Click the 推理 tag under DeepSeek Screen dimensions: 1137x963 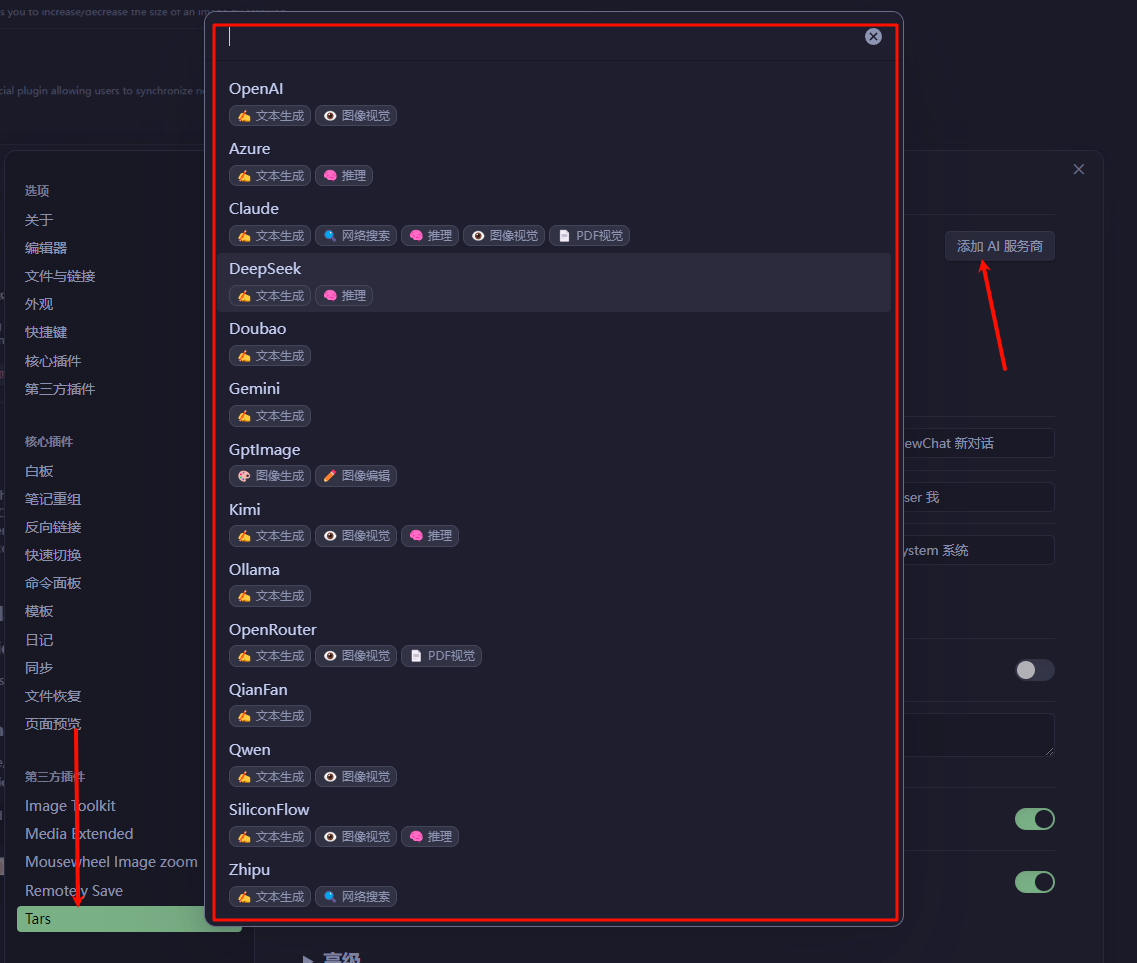click(x=344, y=296)
